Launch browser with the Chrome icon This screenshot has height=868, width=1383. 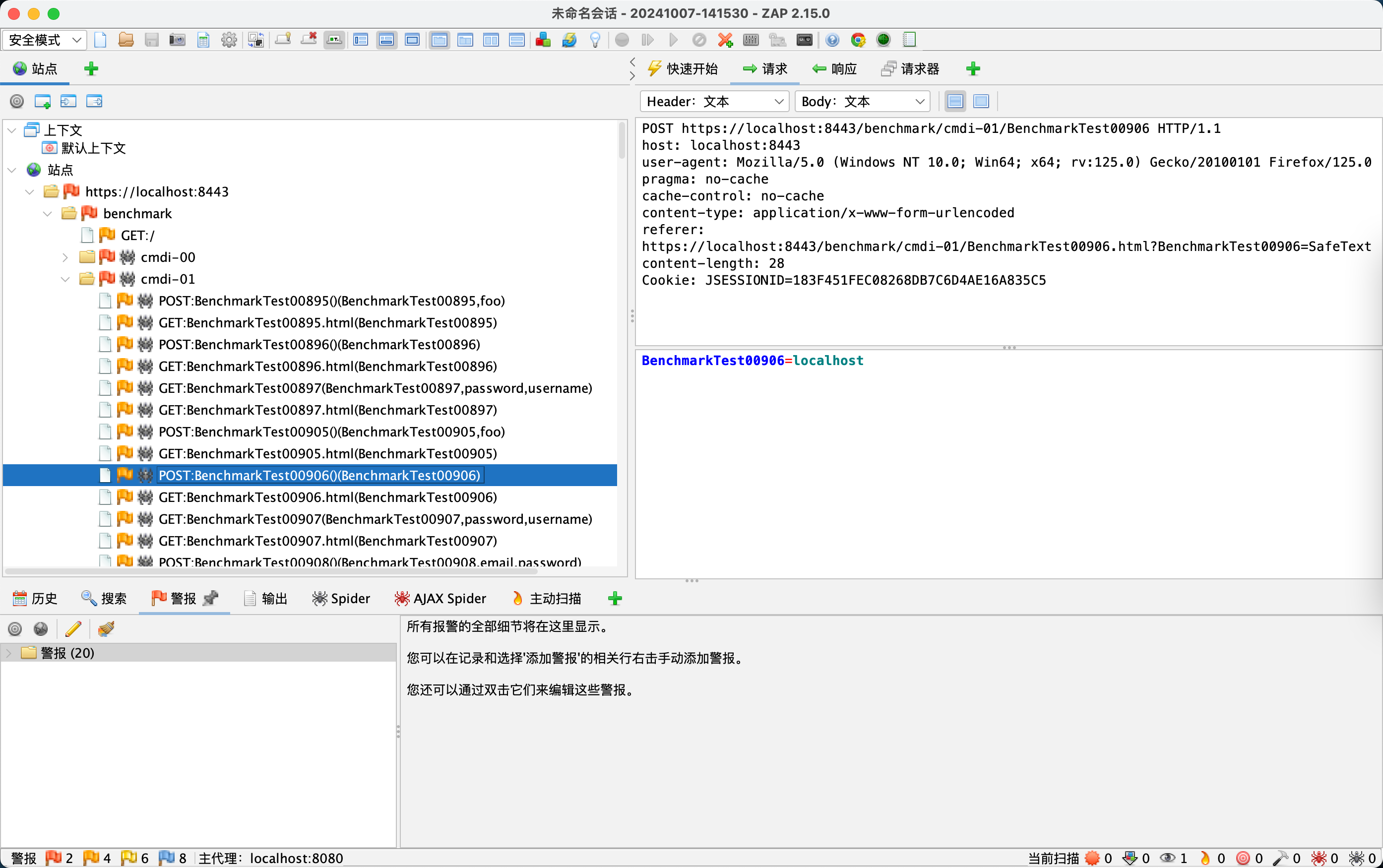click(x=858, y=40)
